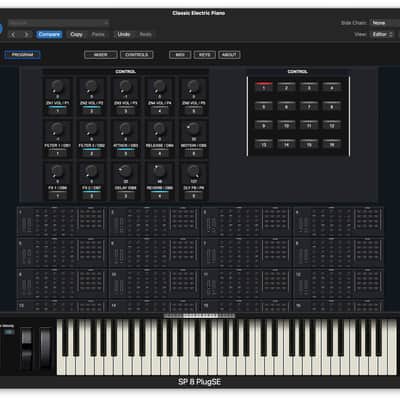
Task: Select the zone 10 overview thumbnail
Action: tap(154, 284)
